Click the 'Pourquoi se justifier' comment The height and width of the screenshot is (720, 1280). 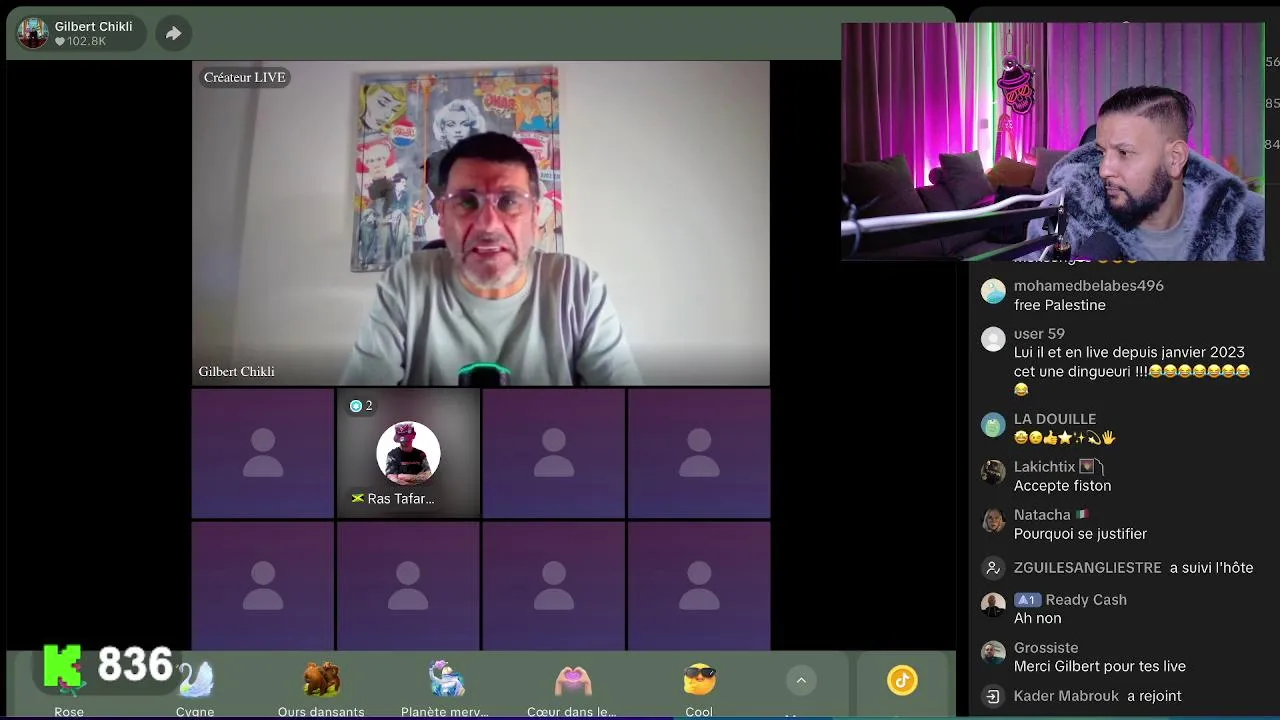(x=1080, y=534)
